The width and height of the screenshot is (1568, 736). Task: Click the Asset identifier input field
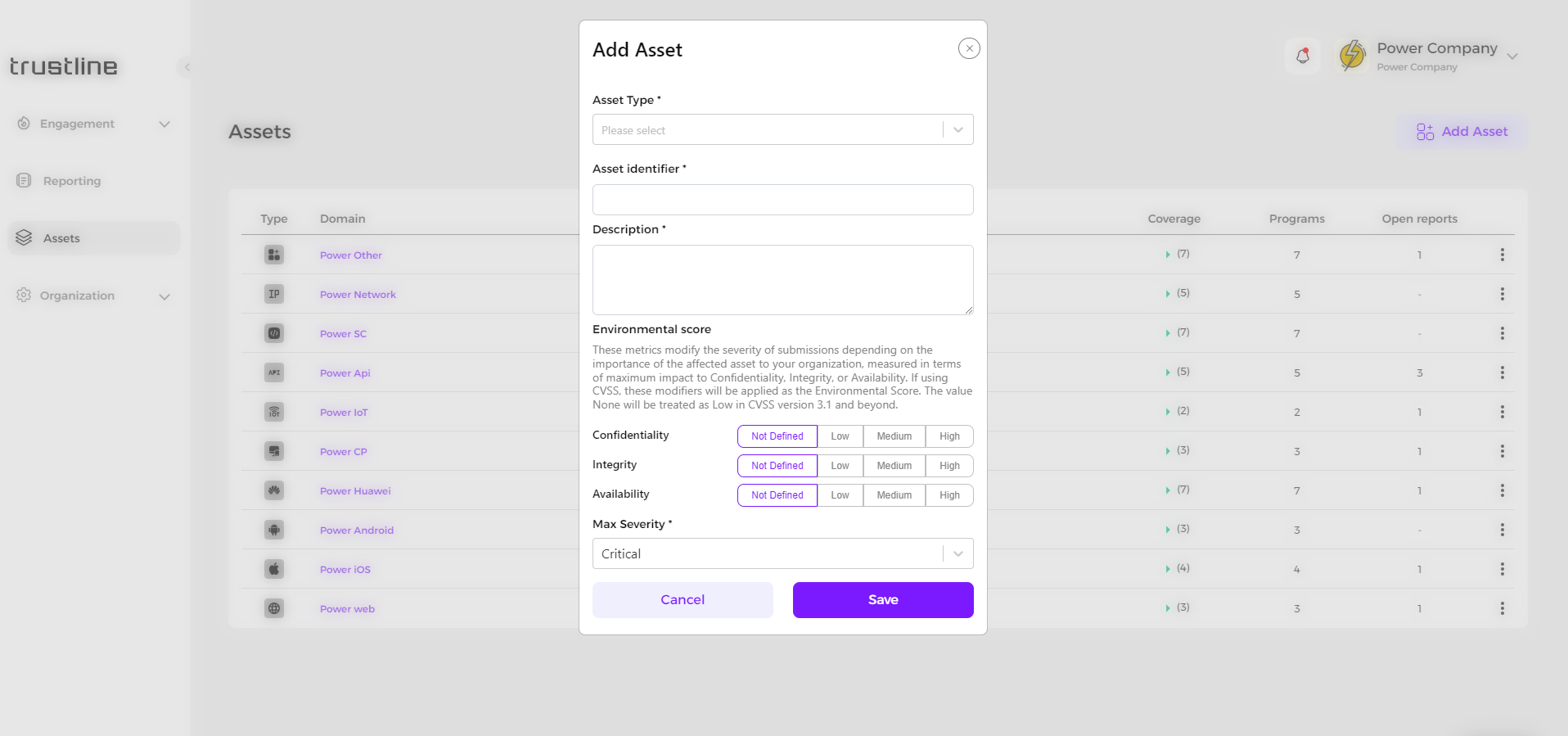pyautogui.click(x=782, y=200)
